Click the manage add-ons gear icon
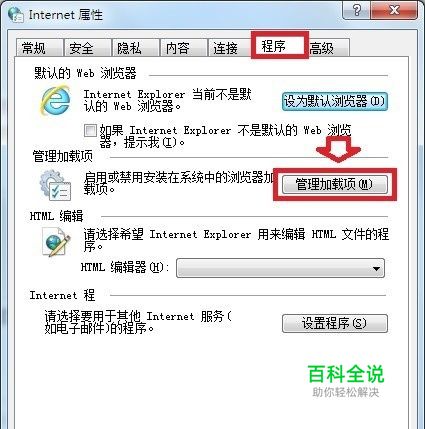The width and height of the screenshot is (425, 429). coord(55,185)
